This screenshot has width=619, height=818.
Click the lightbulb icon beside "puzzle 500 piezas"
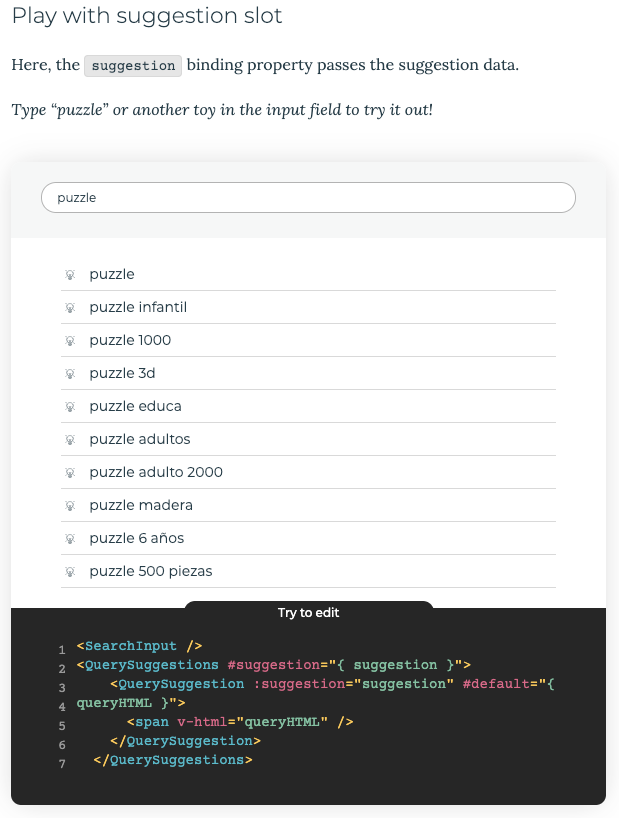point(70,571)
